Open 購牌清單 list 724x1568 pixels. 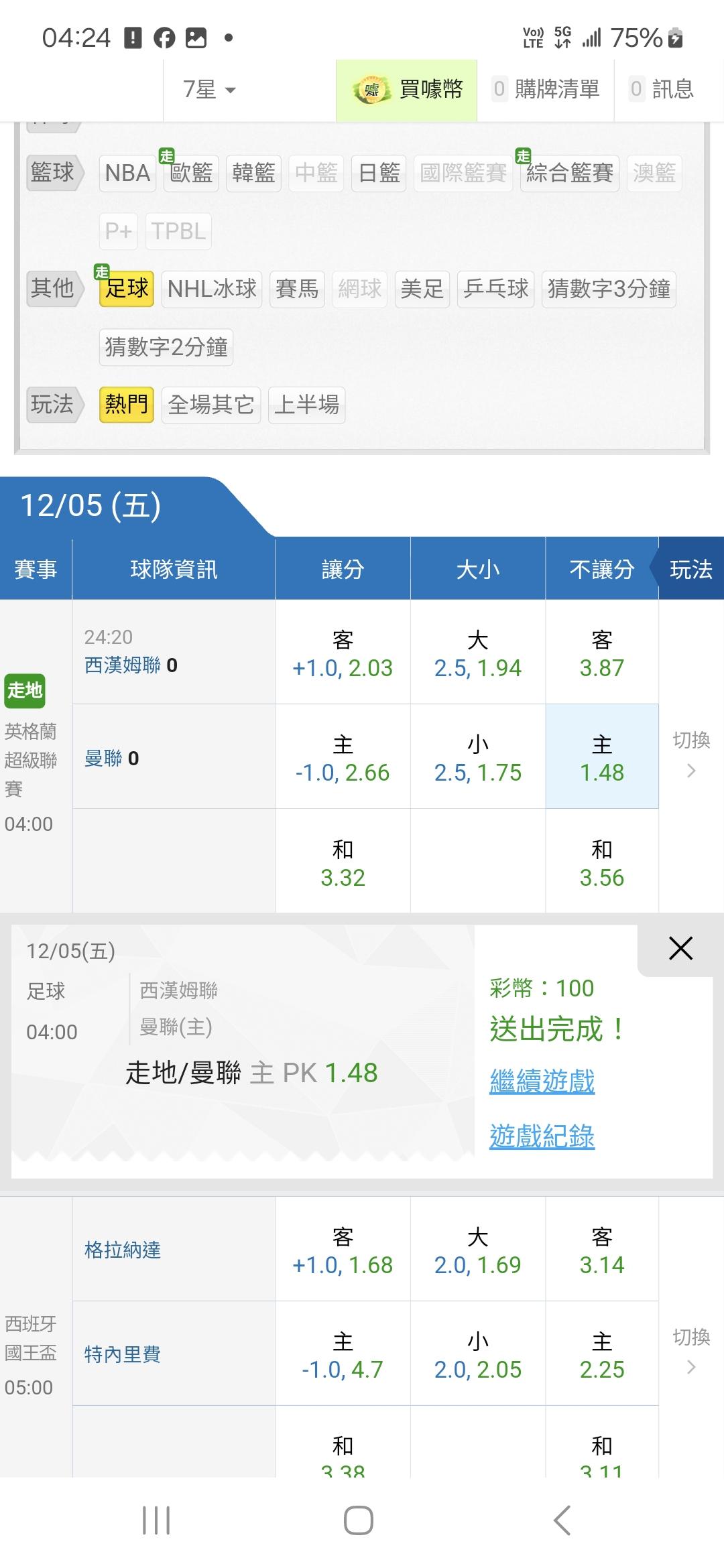[546, 90]
